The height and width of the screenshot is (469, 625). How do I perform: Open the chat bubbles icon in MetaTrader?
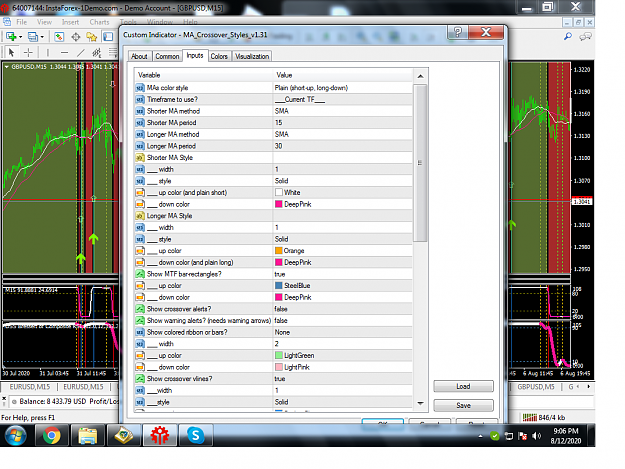[x=585, y=37]
